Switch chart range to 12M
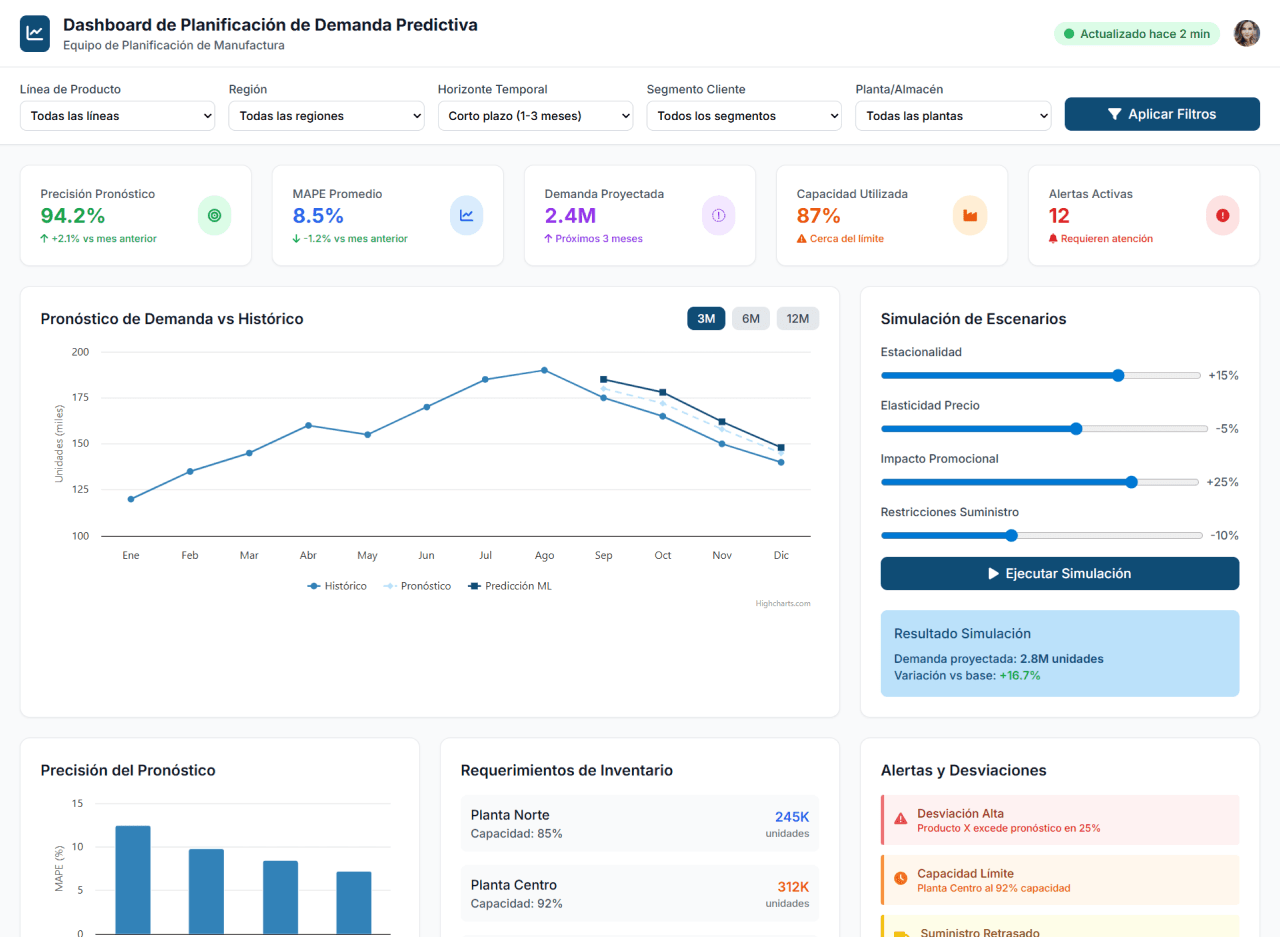The width and height of the screenshot is (1280, 937). [x=798, y=319]
